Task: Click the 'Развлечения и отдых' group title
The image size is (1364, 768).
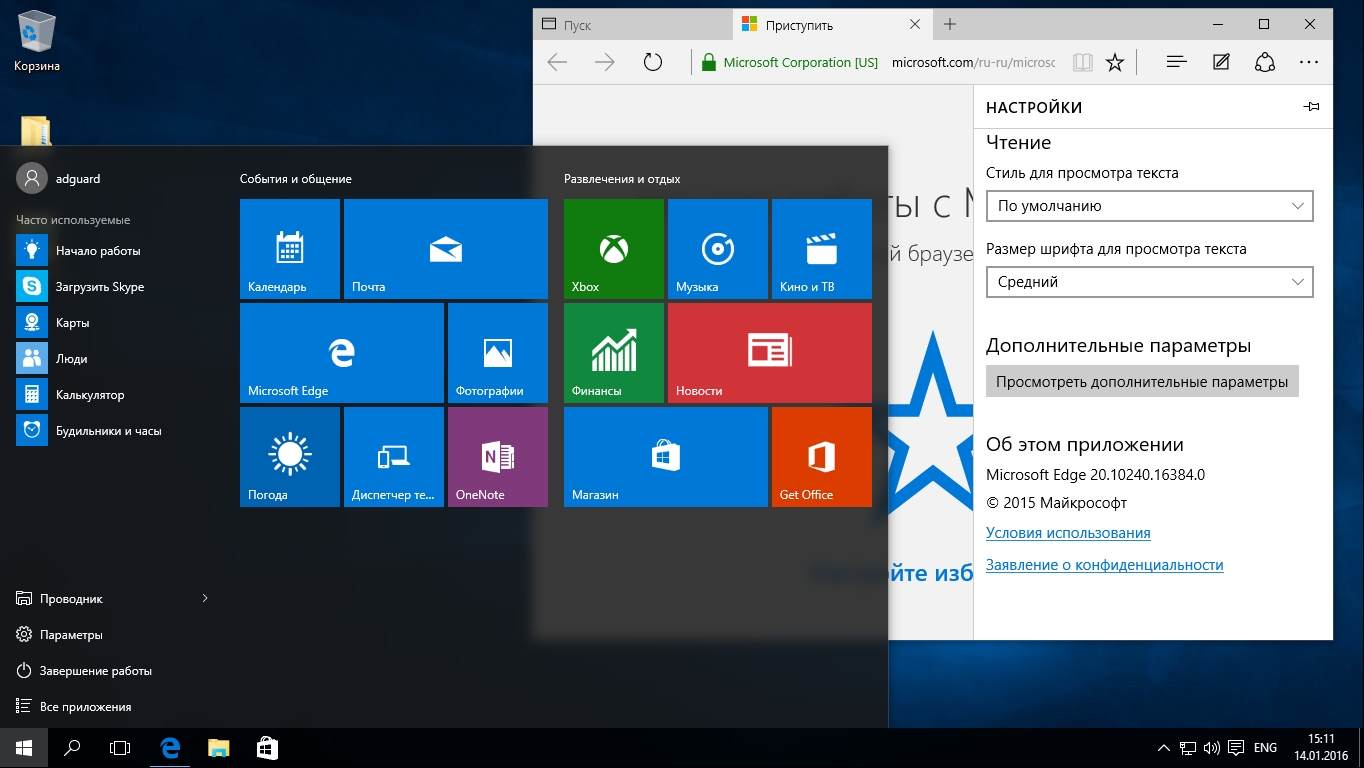Action: pyautogui.click(x=622, y=179)
